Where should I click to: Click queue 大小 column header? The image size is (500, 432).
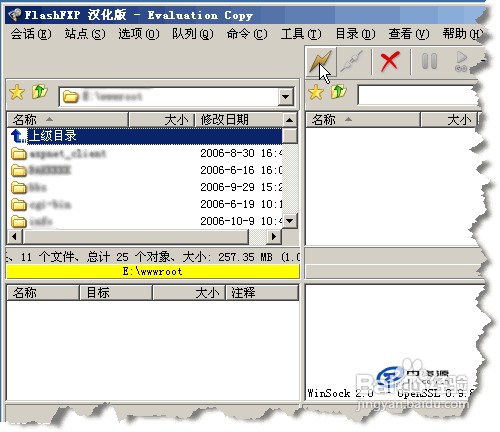click(x=189, y=293)
